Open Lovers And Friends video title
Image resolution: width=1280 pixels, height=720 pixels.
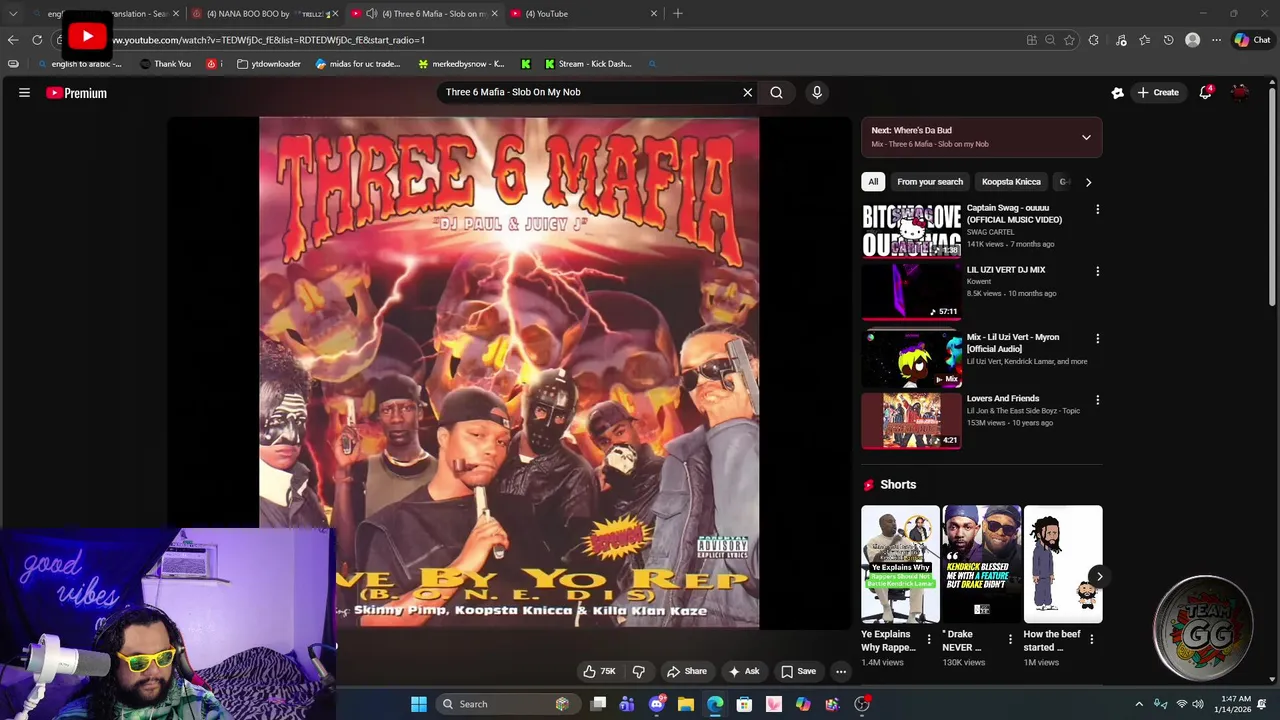1003,398
